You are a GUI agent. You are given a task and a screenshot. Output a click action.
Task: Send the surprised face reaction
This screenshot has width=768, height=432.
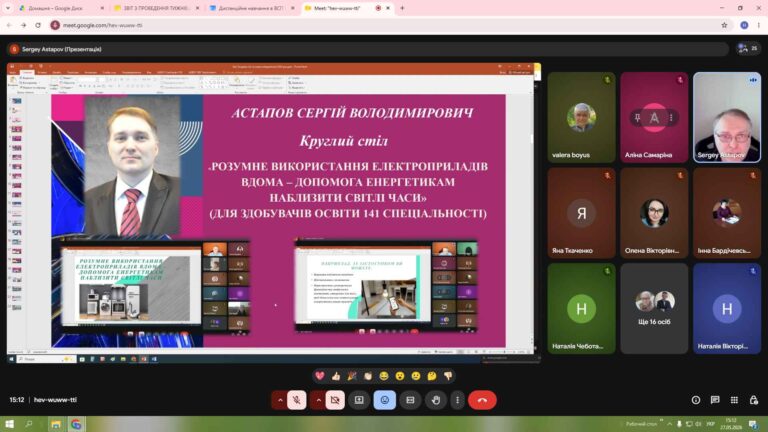click(x=400, y=376)
